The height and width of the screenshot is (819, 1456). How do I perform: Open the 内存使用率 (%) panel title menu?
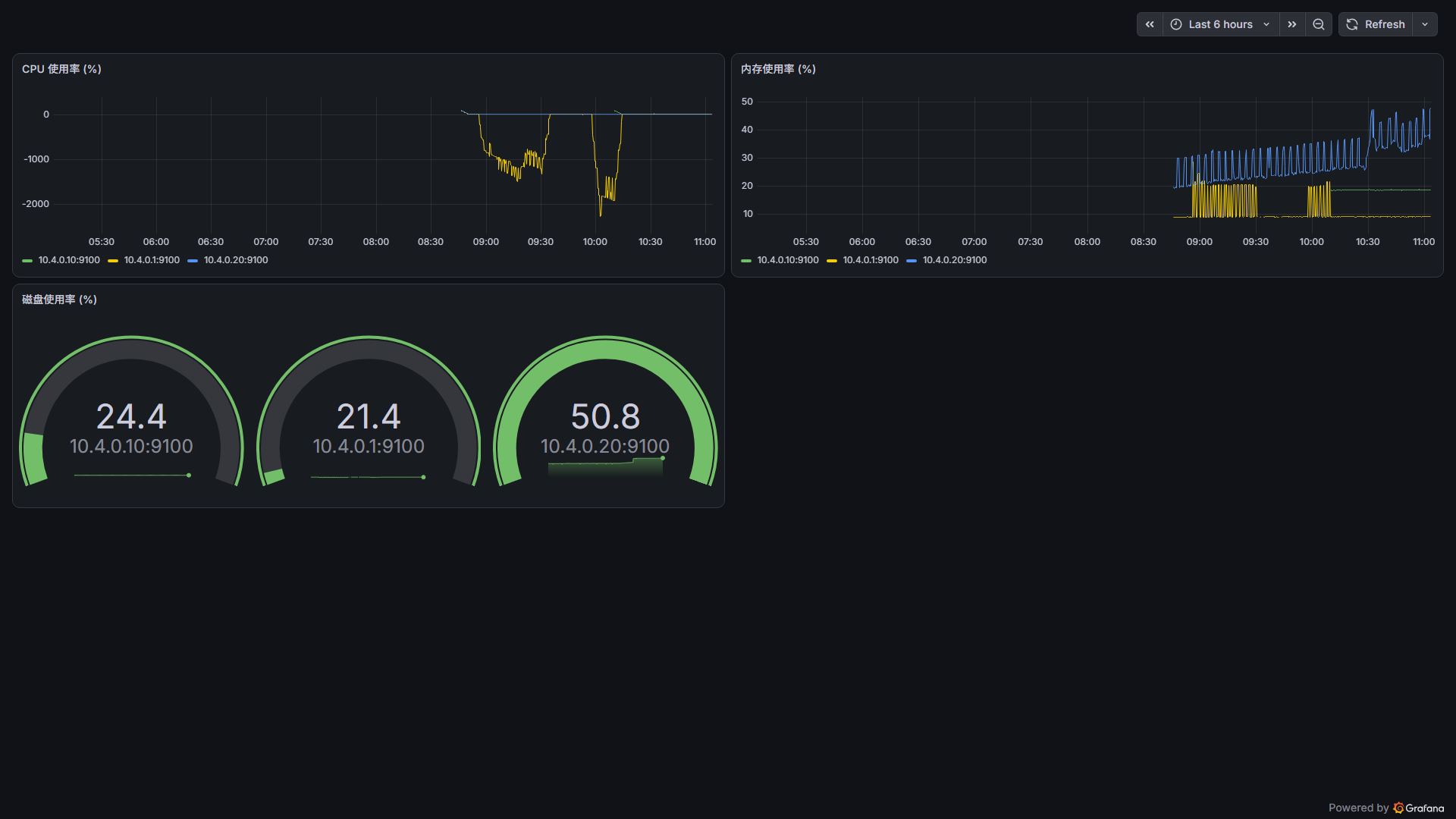pos(778,69)
